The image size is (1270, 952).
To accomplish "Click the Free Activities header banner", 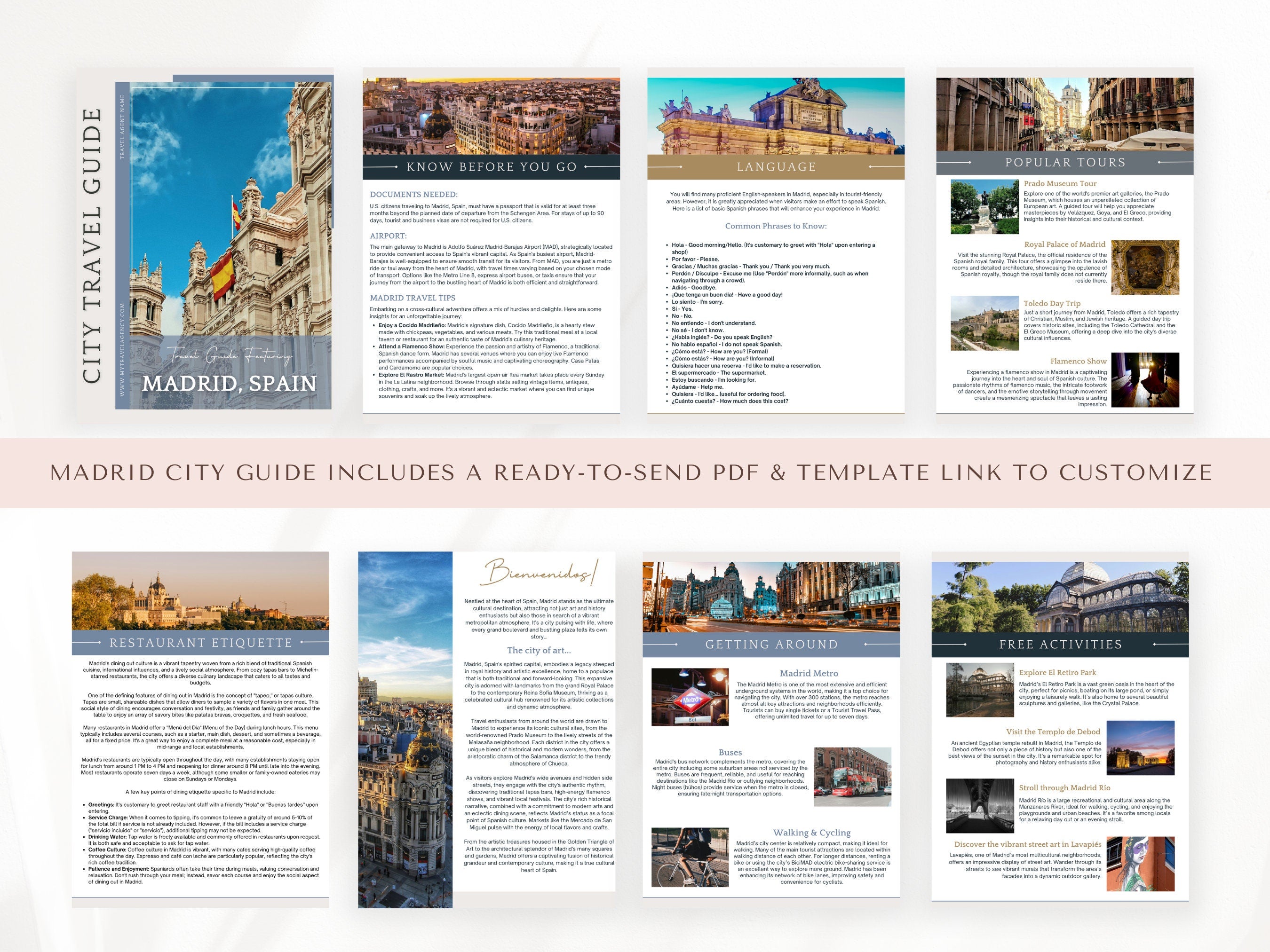I will tap(1060, 645).
